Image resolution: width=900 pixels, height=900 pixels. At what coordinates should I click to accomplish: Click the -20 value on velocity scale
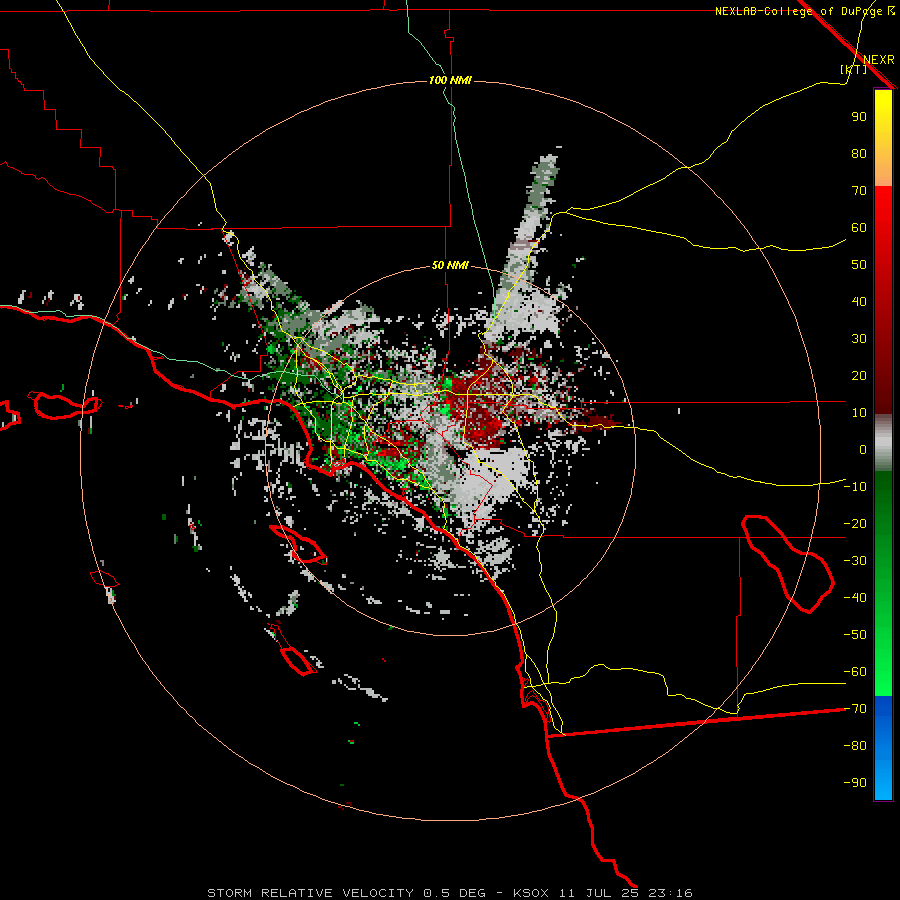855,523
